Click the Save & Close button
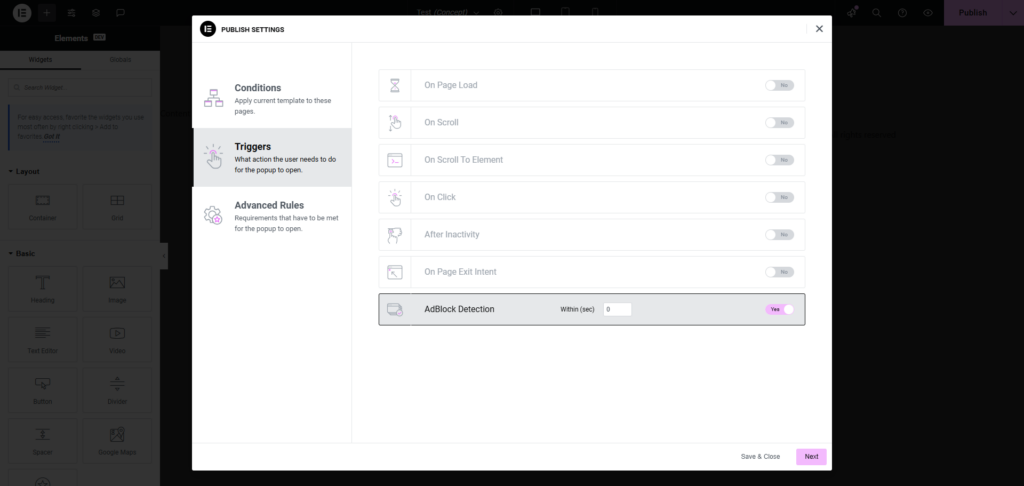1024x486 pixels. (760, 457)
